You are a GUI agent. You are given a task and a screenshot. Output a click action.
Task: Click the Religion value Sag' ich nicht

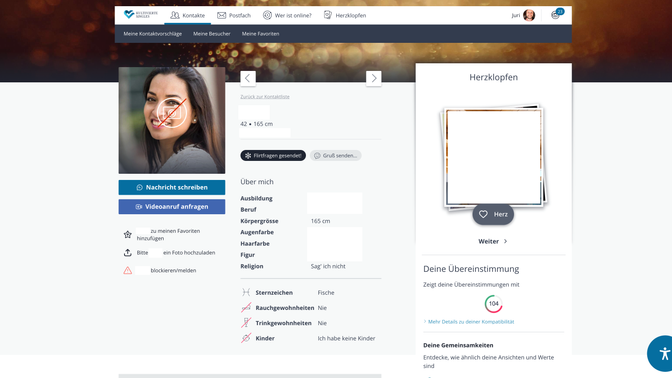pyautogui.click(x=328, y=266)
